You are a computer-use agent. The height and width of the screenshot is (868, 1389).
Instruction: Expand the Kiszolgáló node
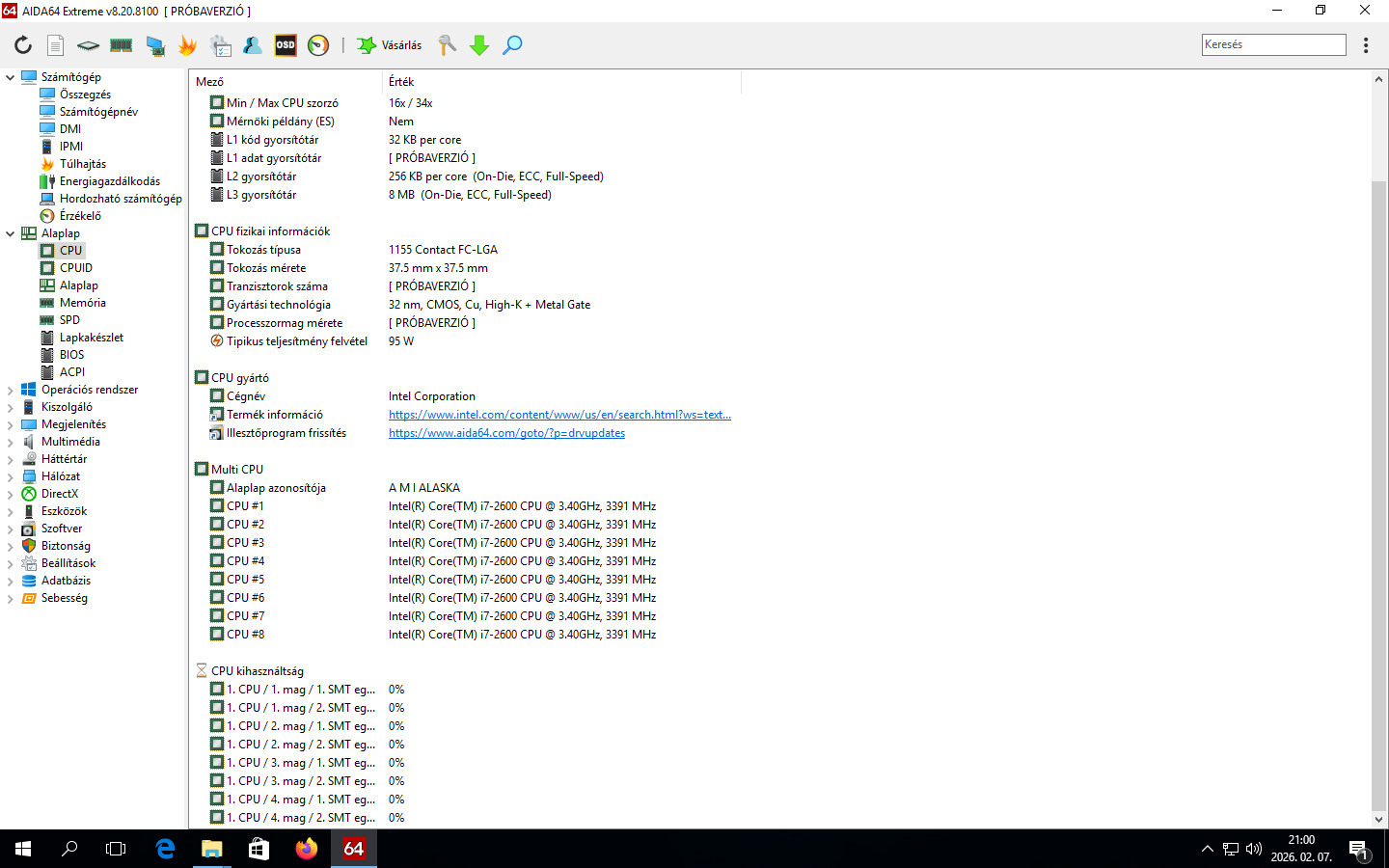pos(11,407)
